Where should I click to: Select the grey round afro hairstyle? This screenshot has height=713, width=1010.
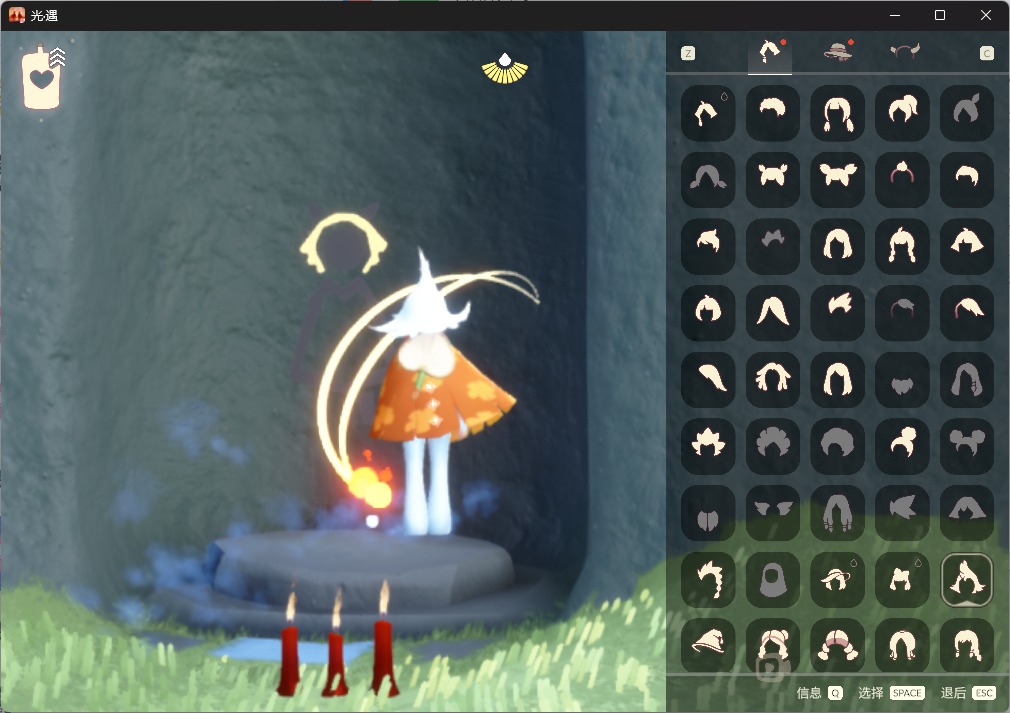point(837,446)
